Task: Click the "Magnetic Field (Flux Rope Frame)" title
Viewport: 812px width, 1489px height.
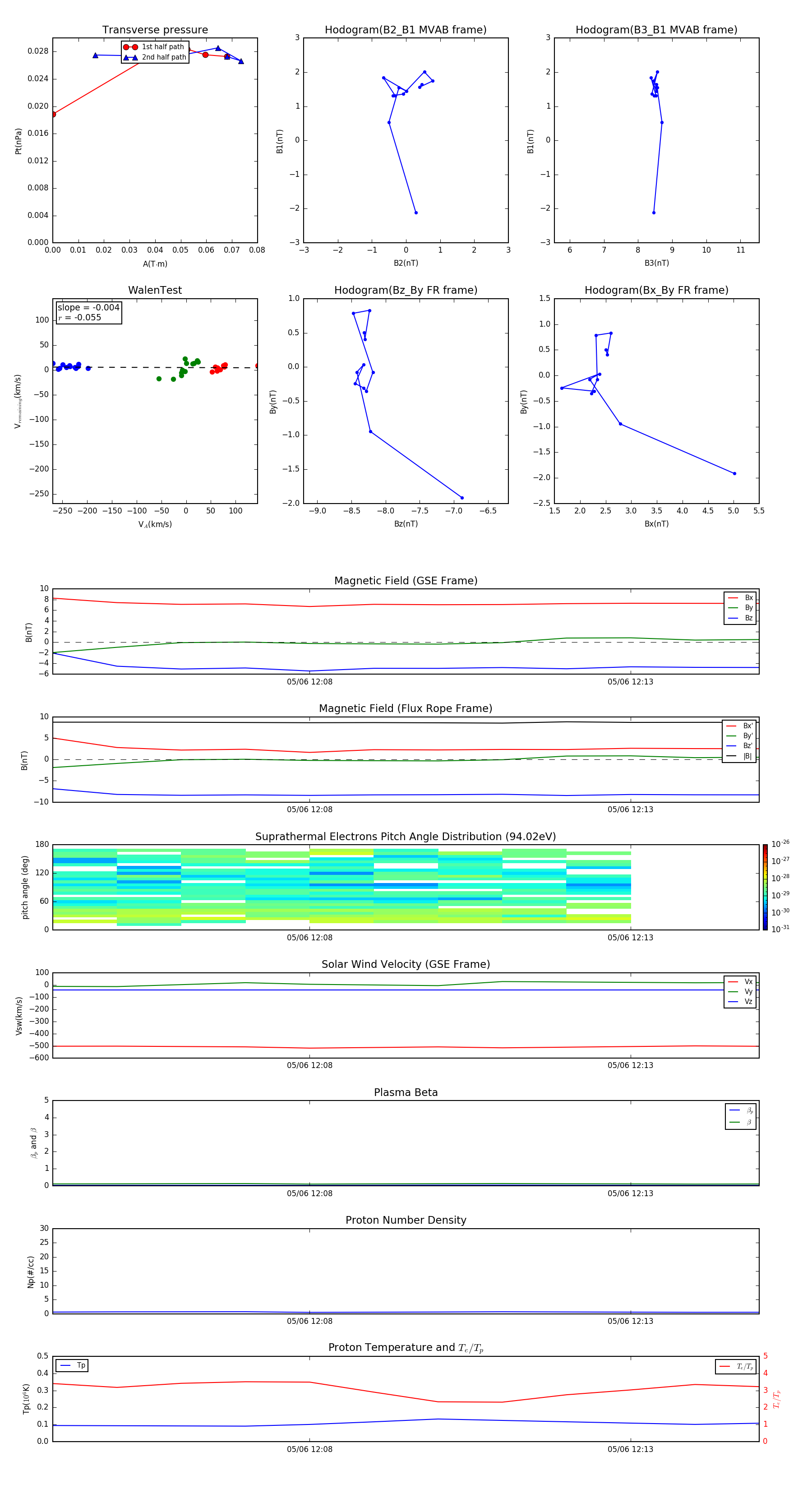Action: click(406, 709)
